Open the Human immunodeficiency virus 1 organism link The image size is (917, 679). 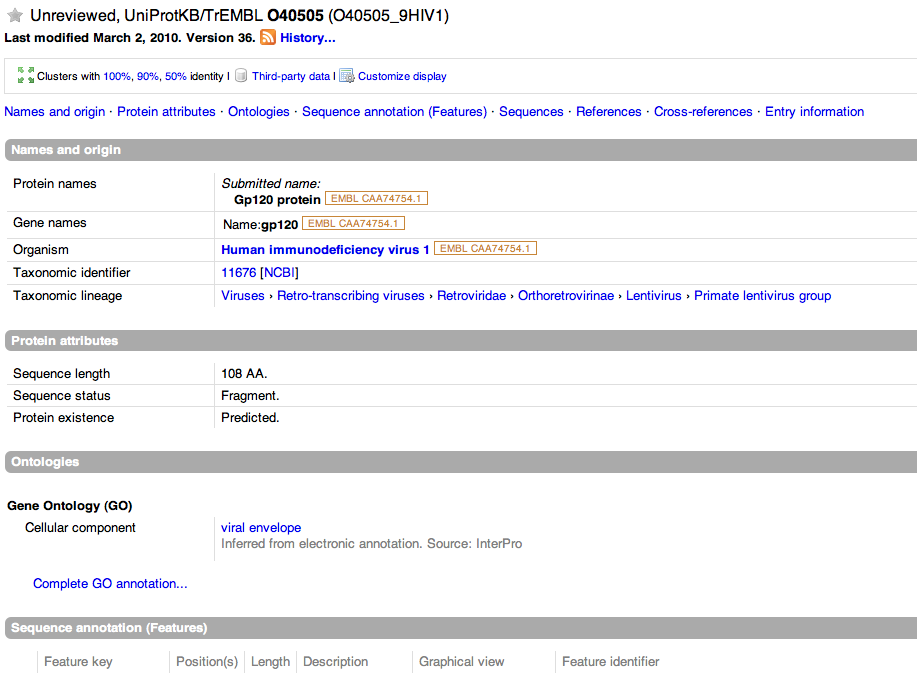pyautogui.click(x=325, y=250)
